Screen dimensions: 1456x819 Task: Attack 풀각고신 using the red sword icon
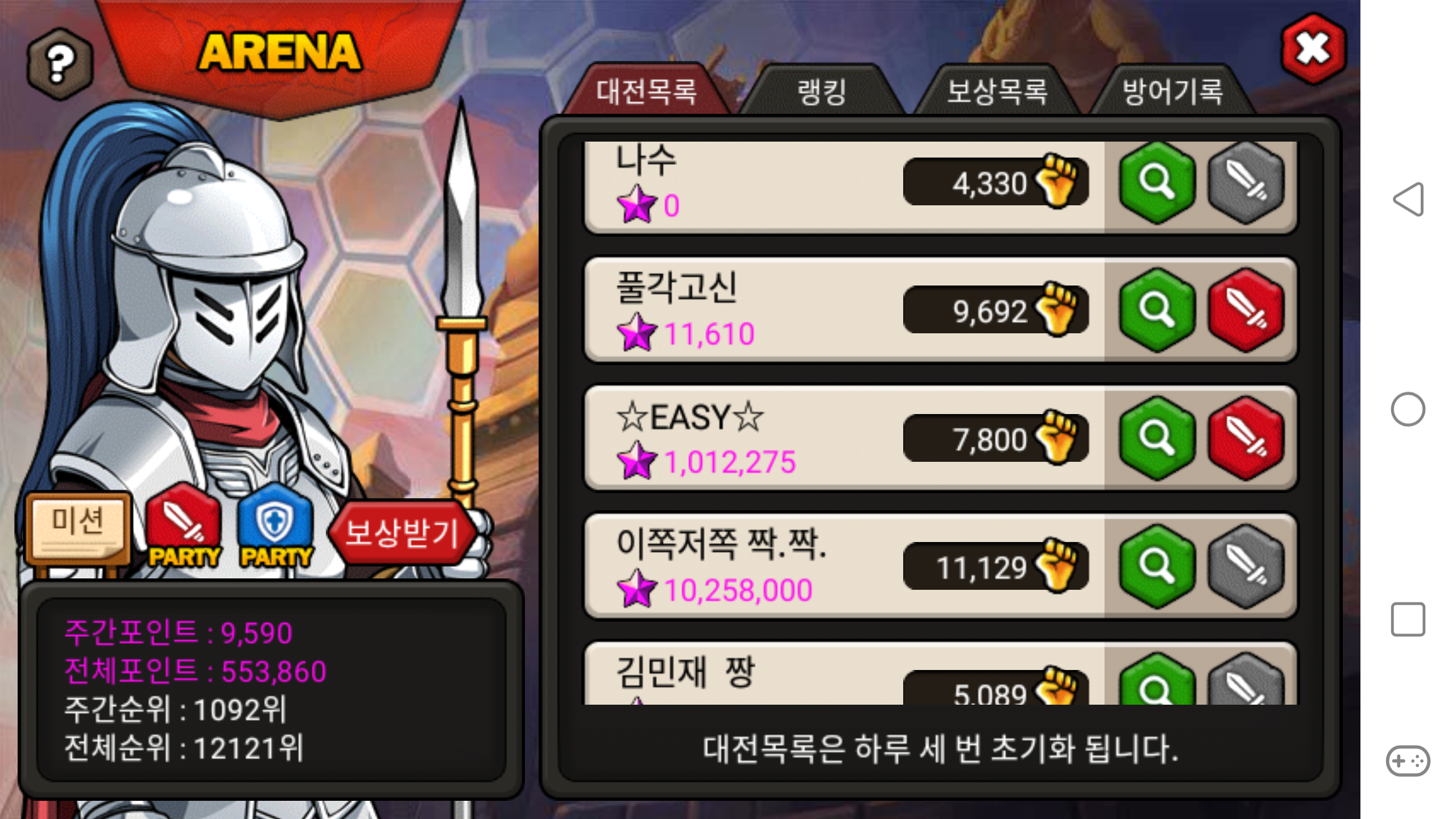click(1246, 310)
